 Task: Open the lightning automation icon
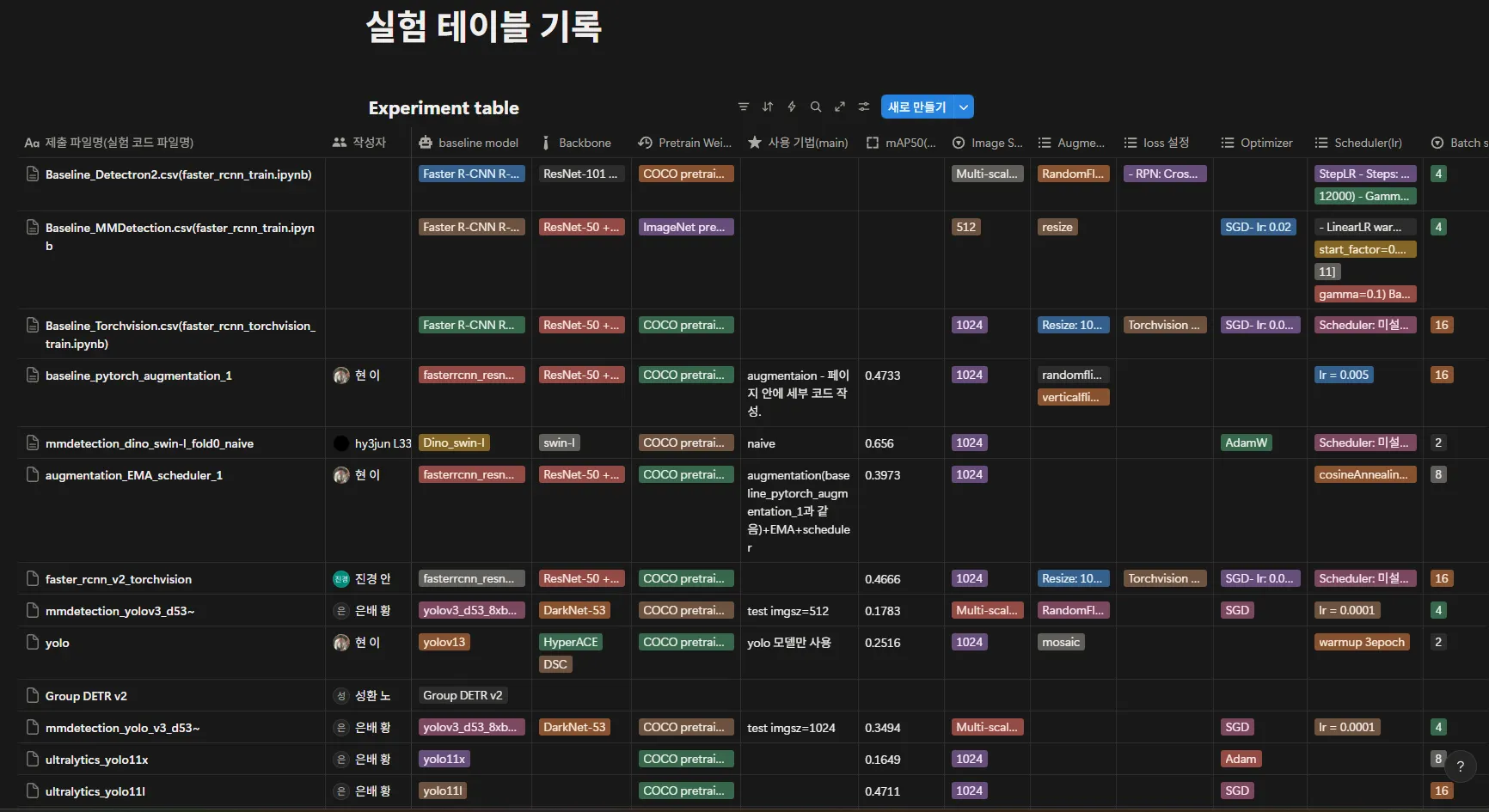tap(792, 107)
